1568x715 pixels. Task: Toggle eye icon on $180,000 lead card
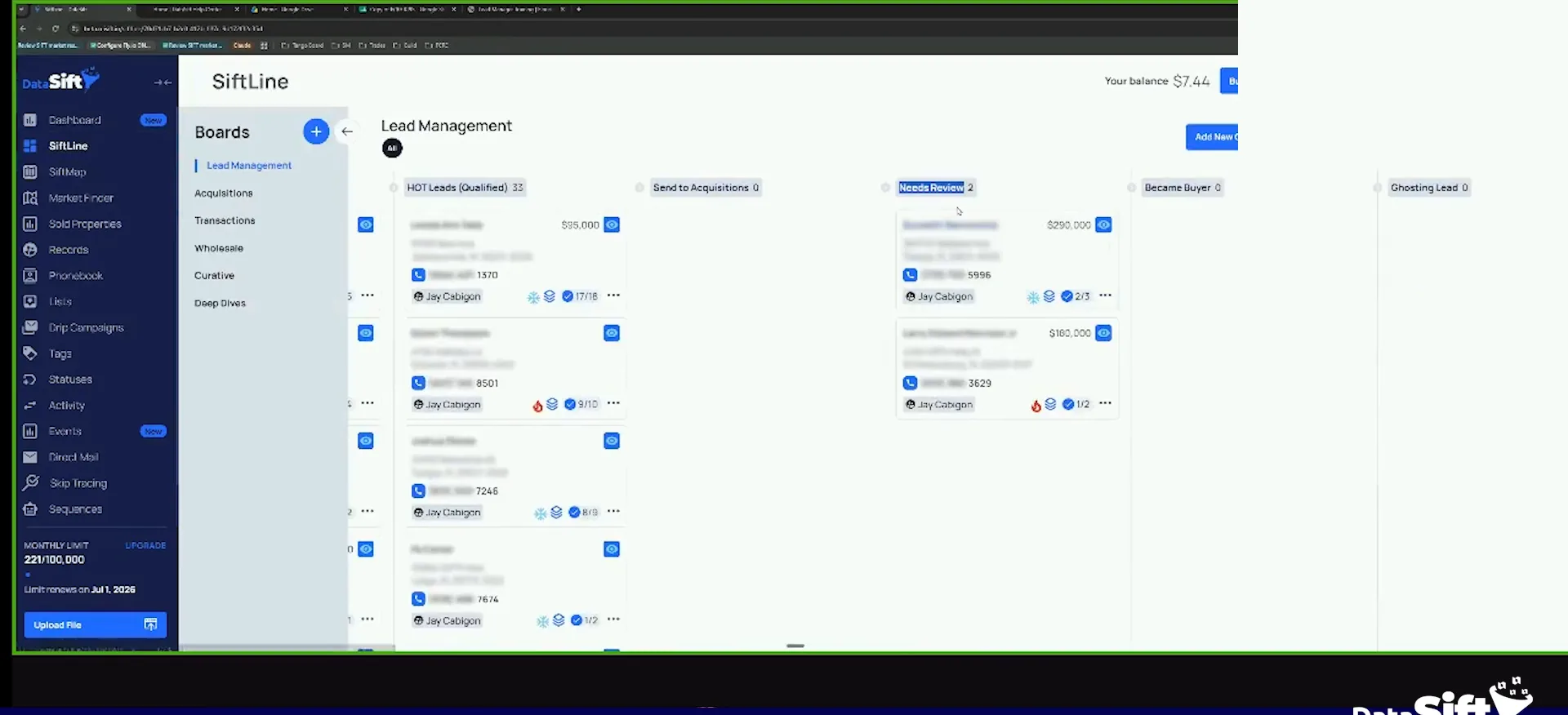[1103, 333]
